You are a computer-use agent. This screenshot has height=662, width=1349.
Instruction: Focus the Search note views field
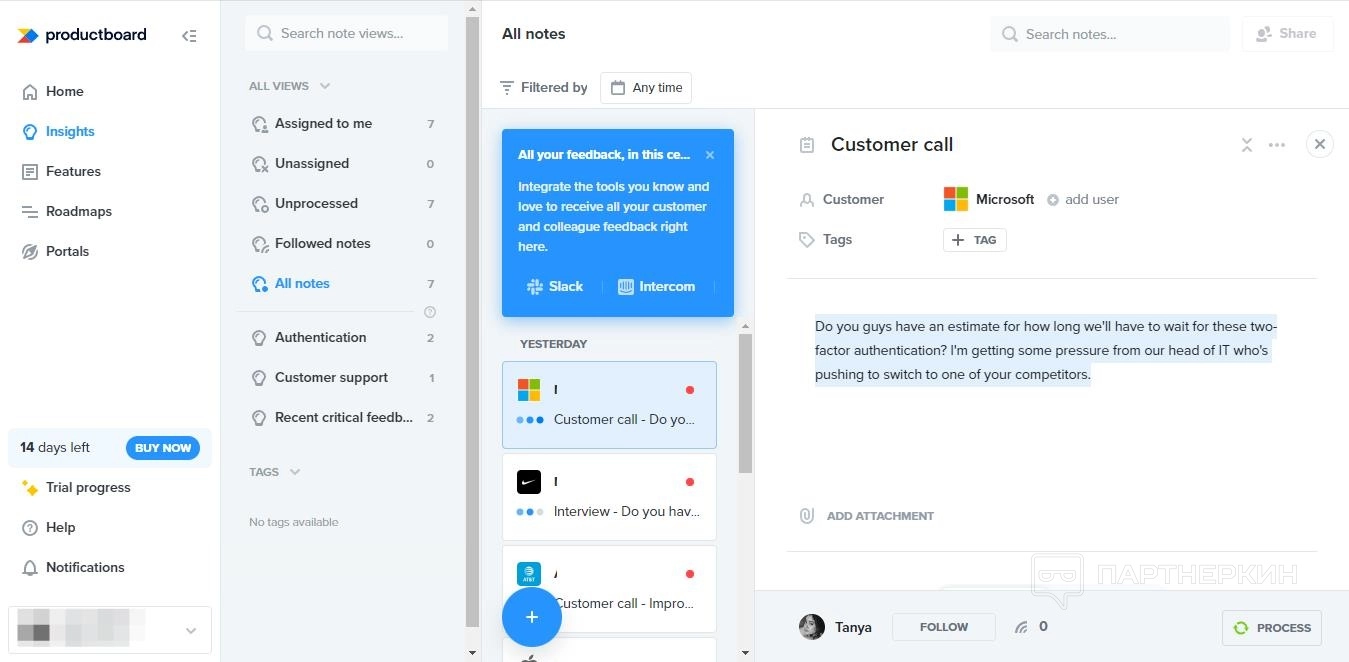click(346, 33)
